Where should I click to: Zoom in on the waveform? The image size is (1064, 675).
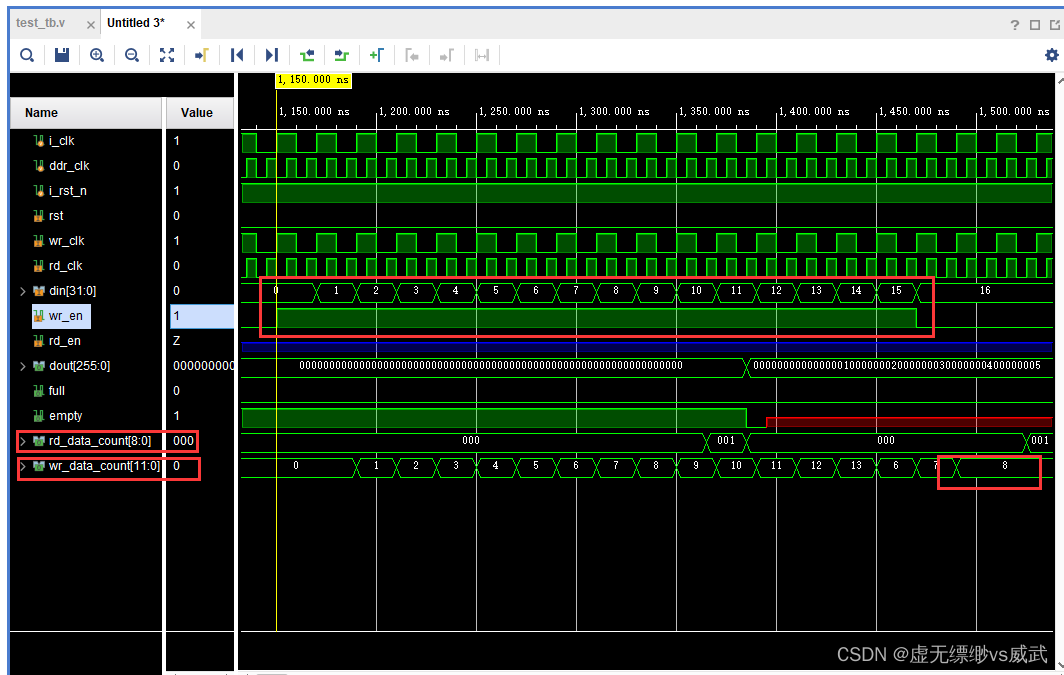(x=97, y=55)
